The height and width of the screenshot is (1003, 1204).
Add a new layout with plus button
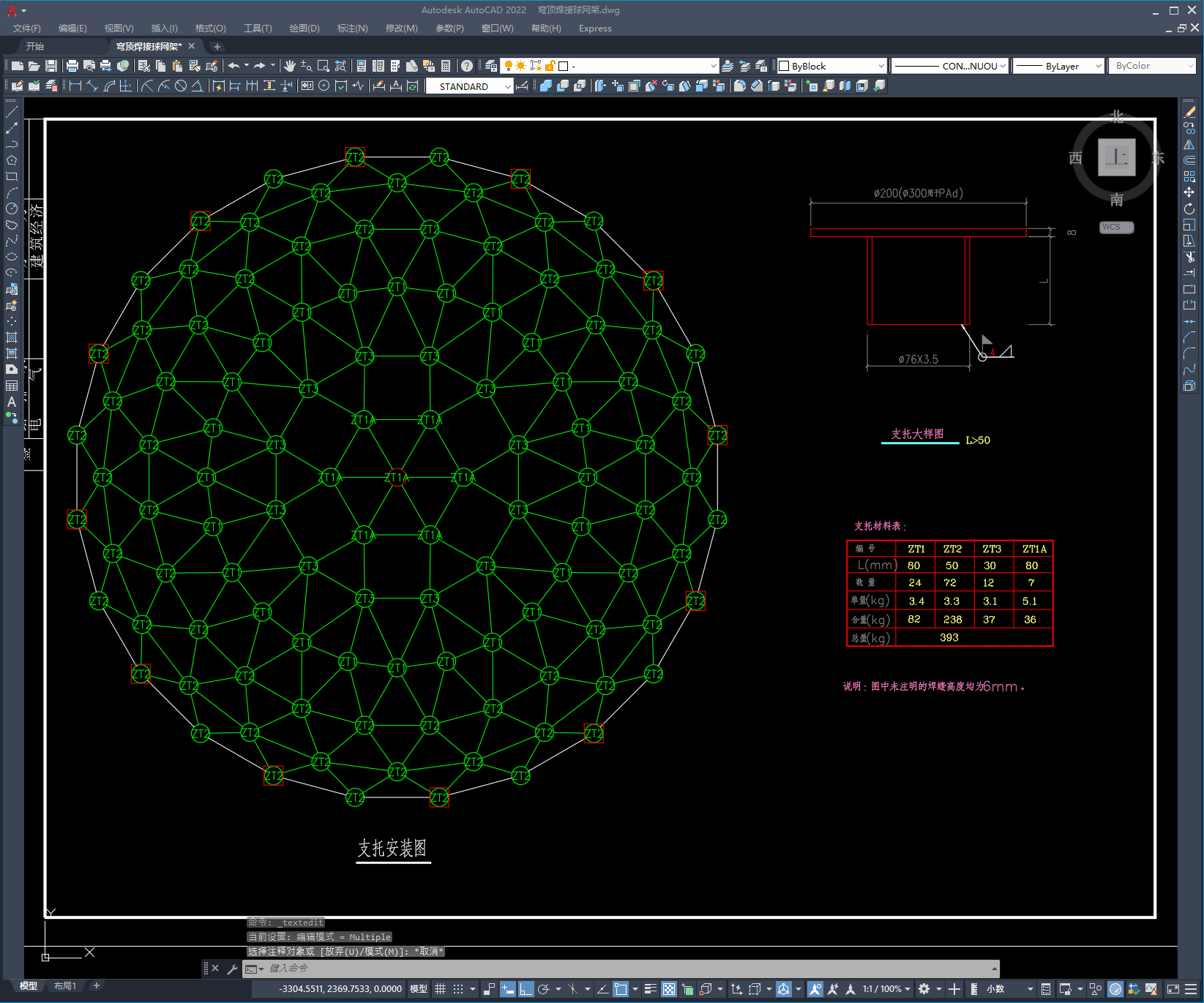[x=96, y=985]
